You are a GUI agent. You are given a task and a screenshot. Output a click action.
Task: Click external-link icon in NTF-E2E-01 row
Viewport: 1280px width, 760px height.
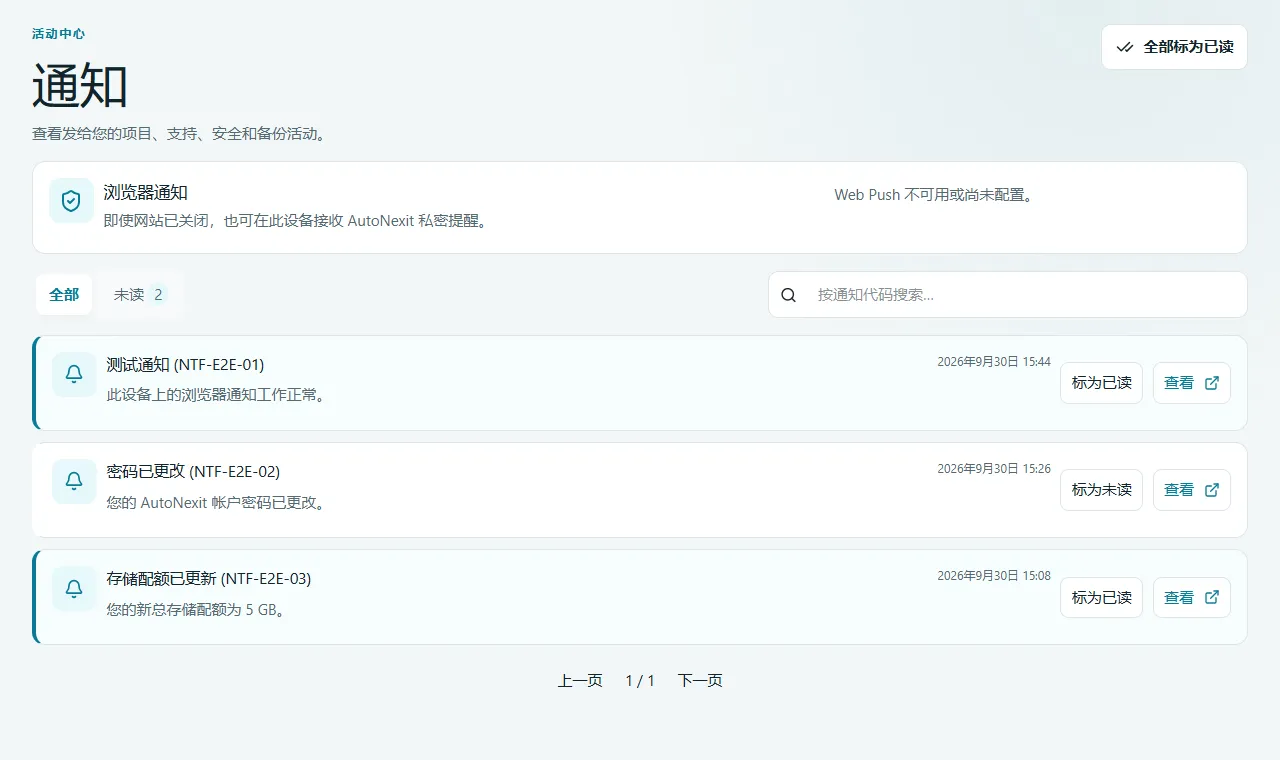1212,383
